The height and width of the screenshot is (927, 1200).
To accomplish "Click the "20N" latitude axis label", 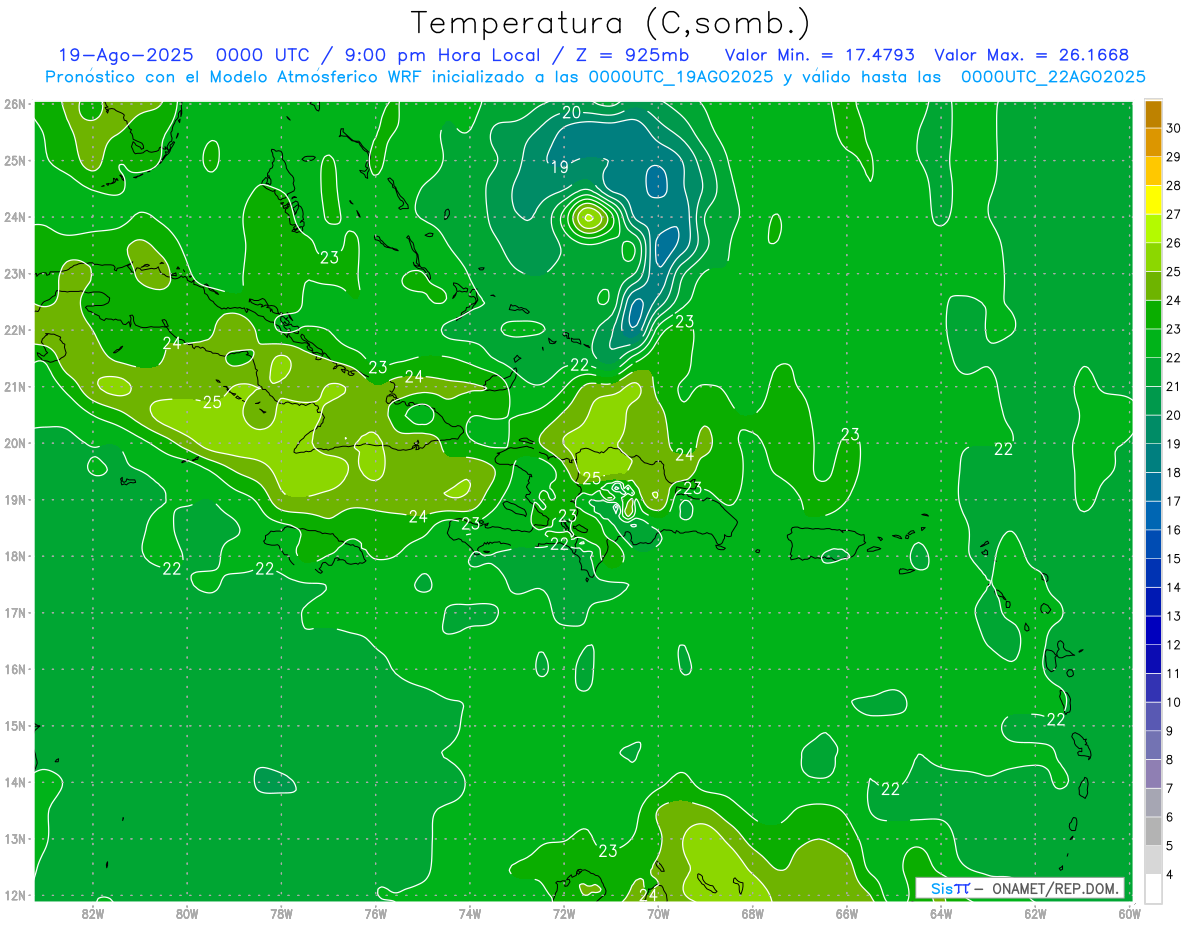I will (15, 443).
